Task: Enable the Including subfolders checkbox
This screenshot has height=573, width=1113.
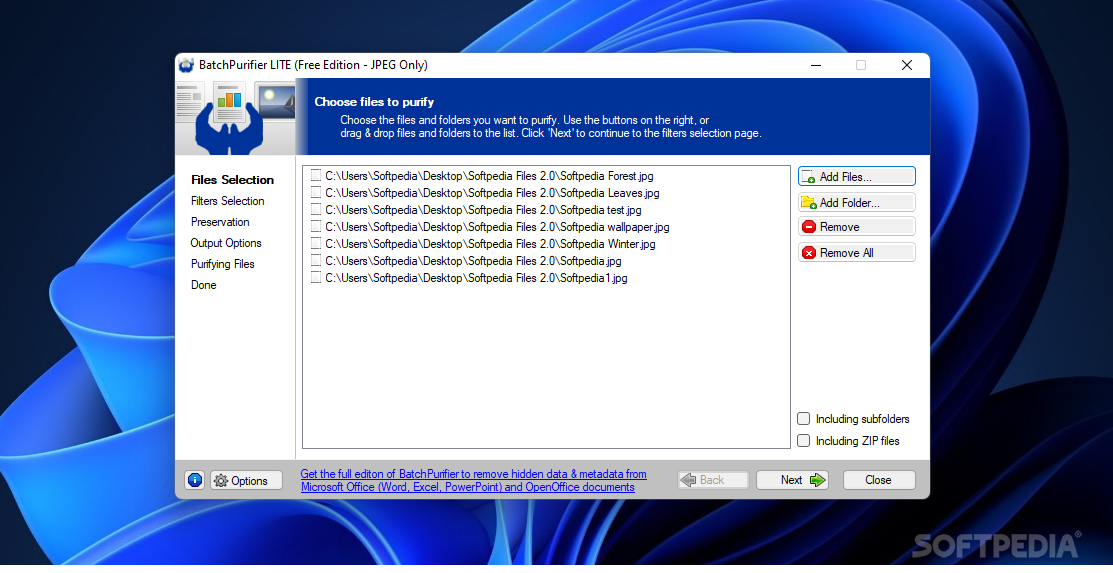Action: 804,419
